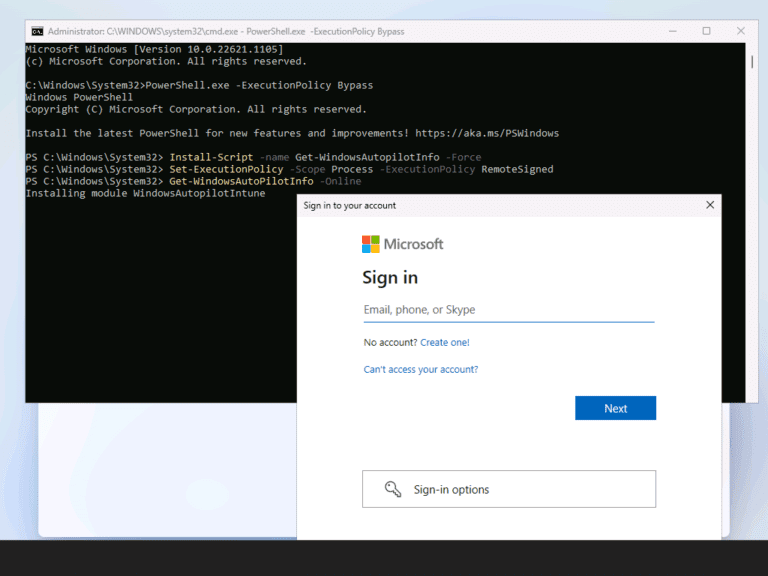This screenshot has height=576, width=768.
Task: Click the key icon beside Sign-in options
Action: [392, 489]
